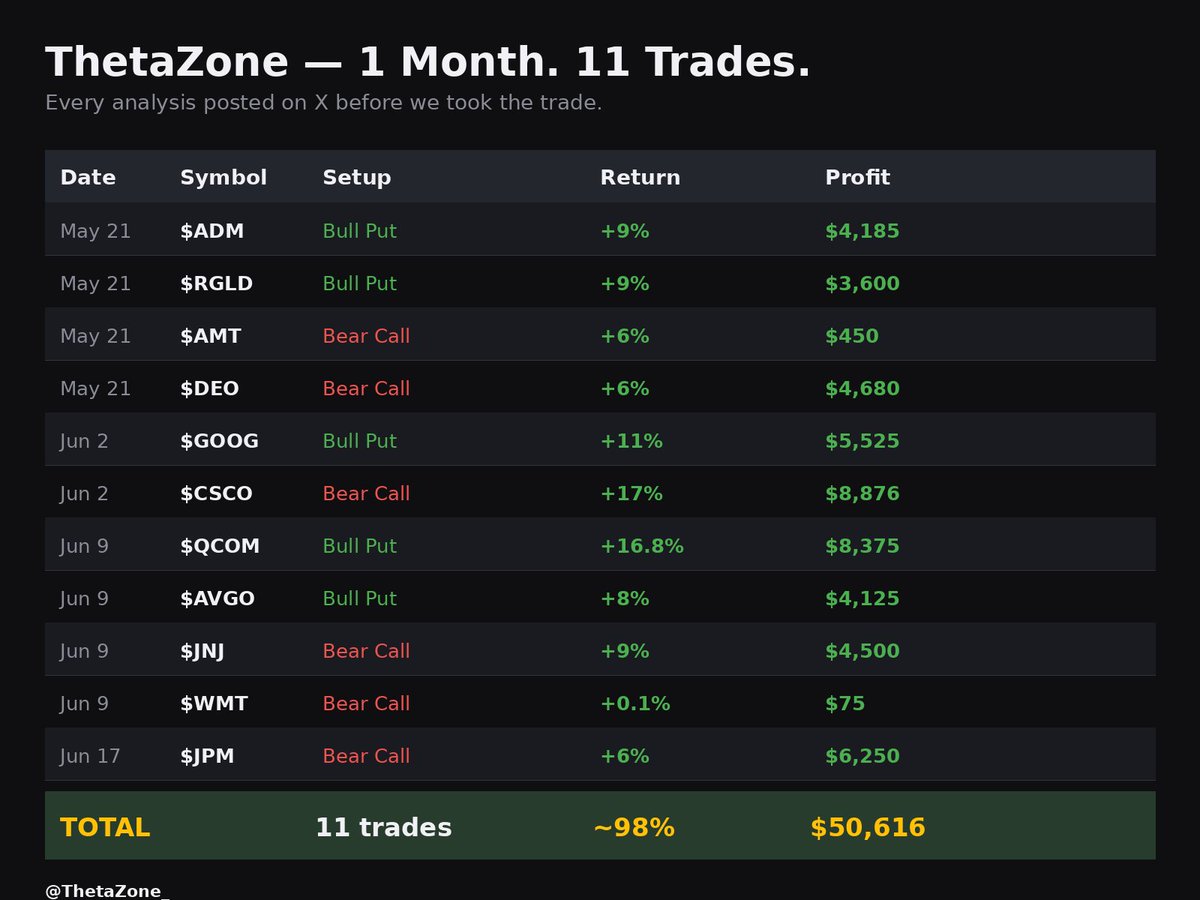Click the Jun 2 date for $GOOG
This screenshot has width=1200, height=900.
(84, 441)
